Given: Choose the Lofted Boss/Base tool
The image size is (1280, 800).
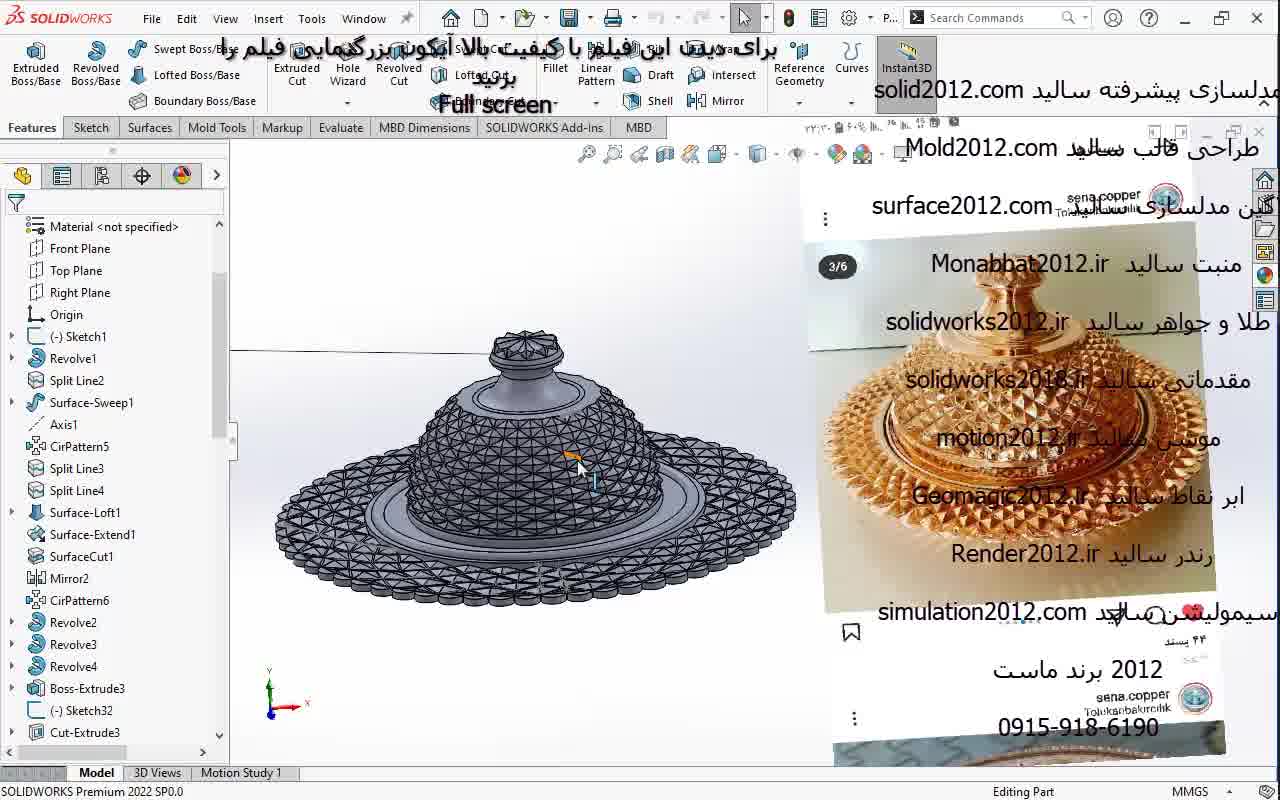Looking at the screenshot, I should (185, 75).
